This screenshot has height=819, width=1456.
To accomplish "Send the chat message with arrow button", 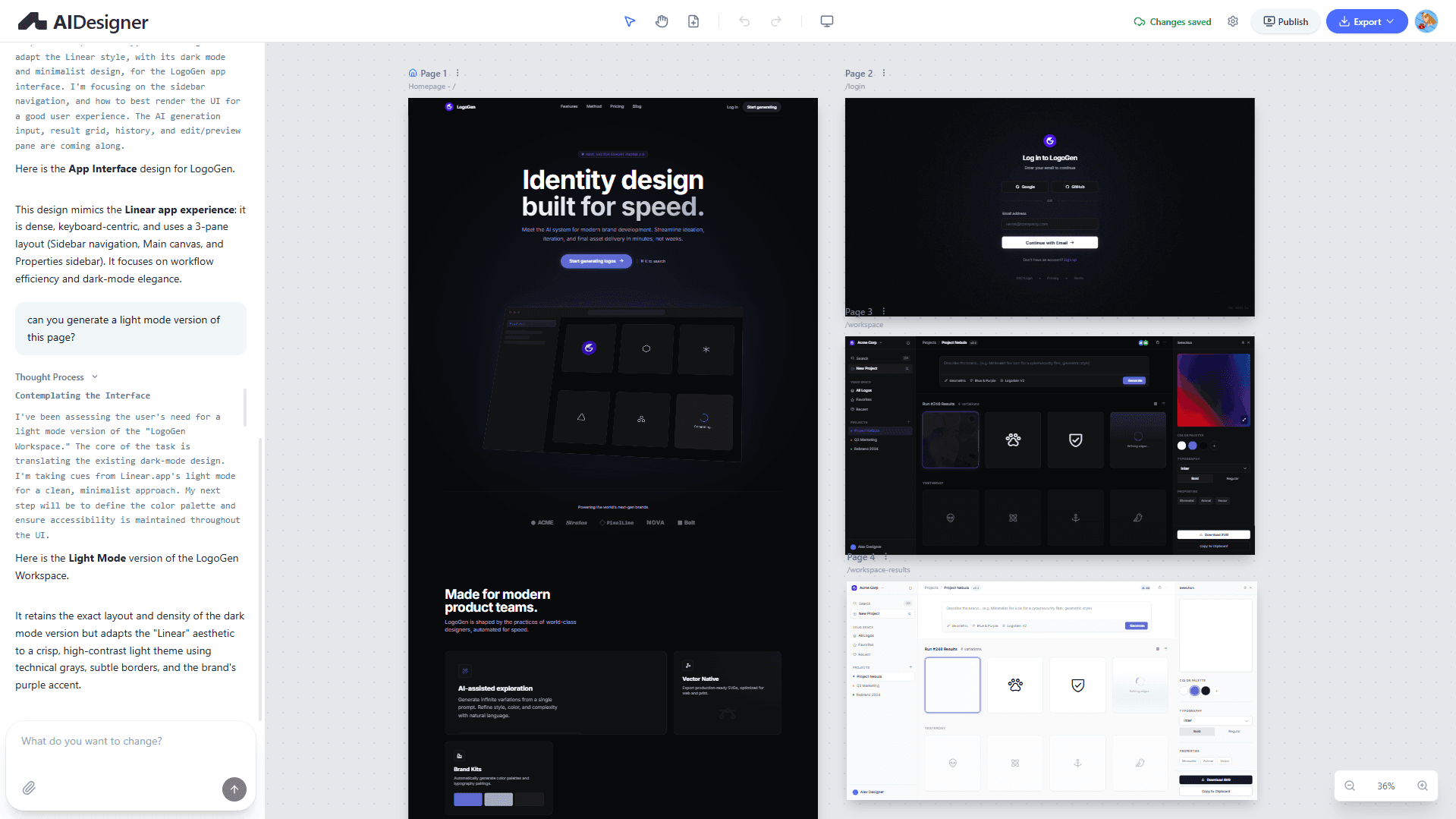I will tap(234, 789).
